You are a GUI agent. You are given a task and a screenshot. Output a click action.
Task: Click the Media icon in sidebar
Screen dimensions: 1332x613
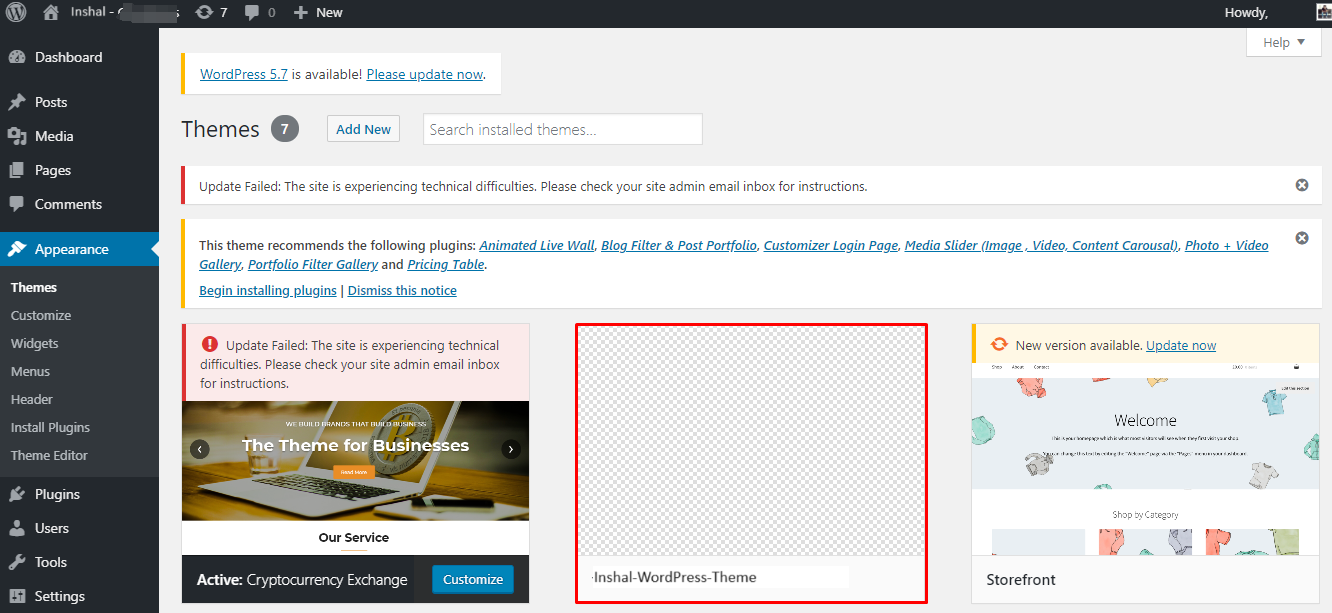17,136
